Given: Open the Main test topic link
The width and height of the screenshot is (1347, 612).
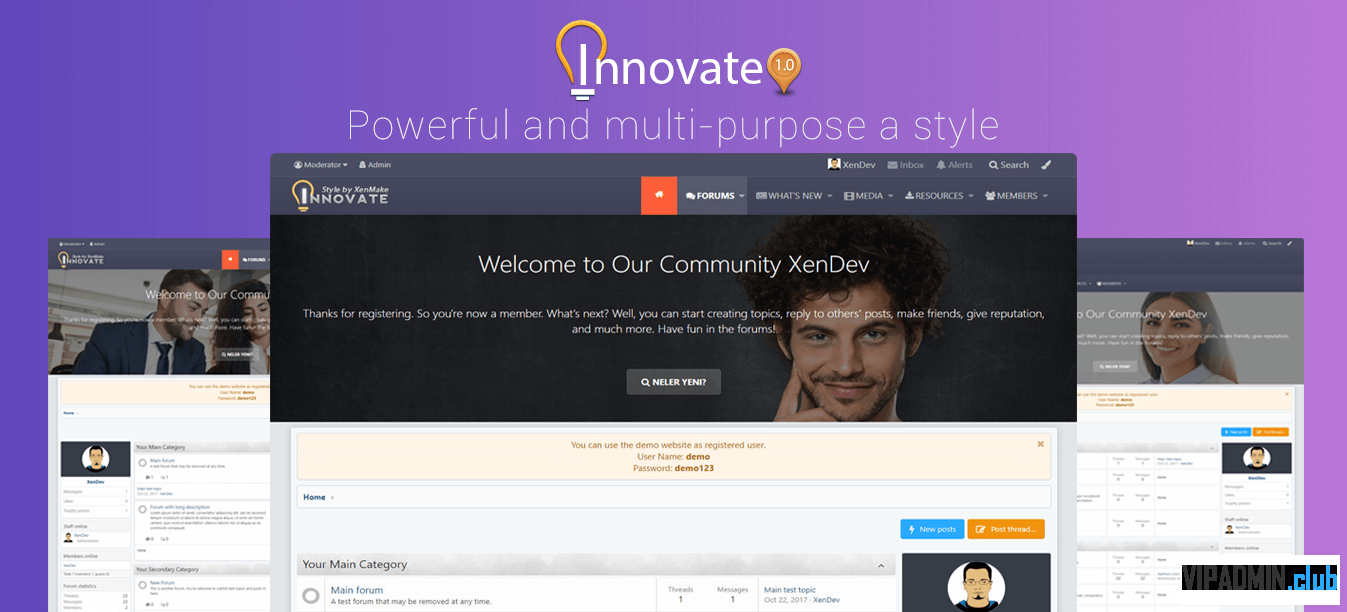Looking at the screenshot, I should [x=790, y=590].
